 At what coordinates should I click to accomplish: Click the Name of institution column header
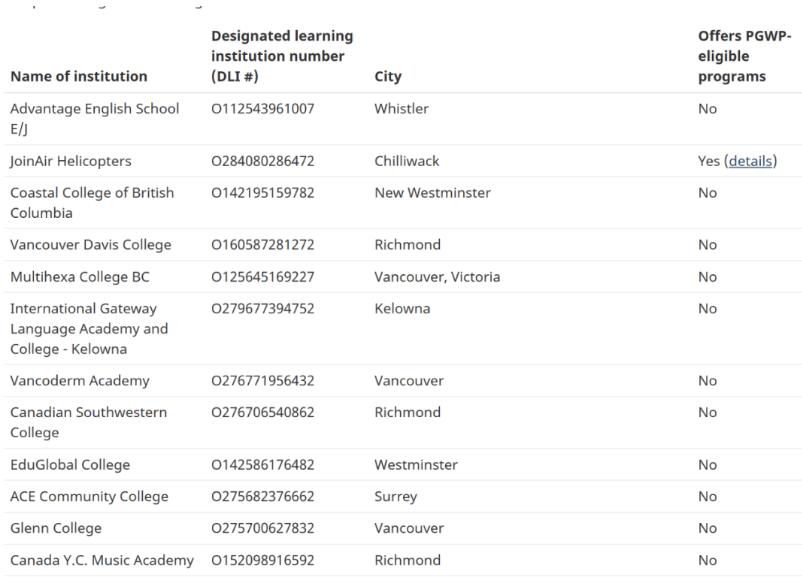[79, 76]
